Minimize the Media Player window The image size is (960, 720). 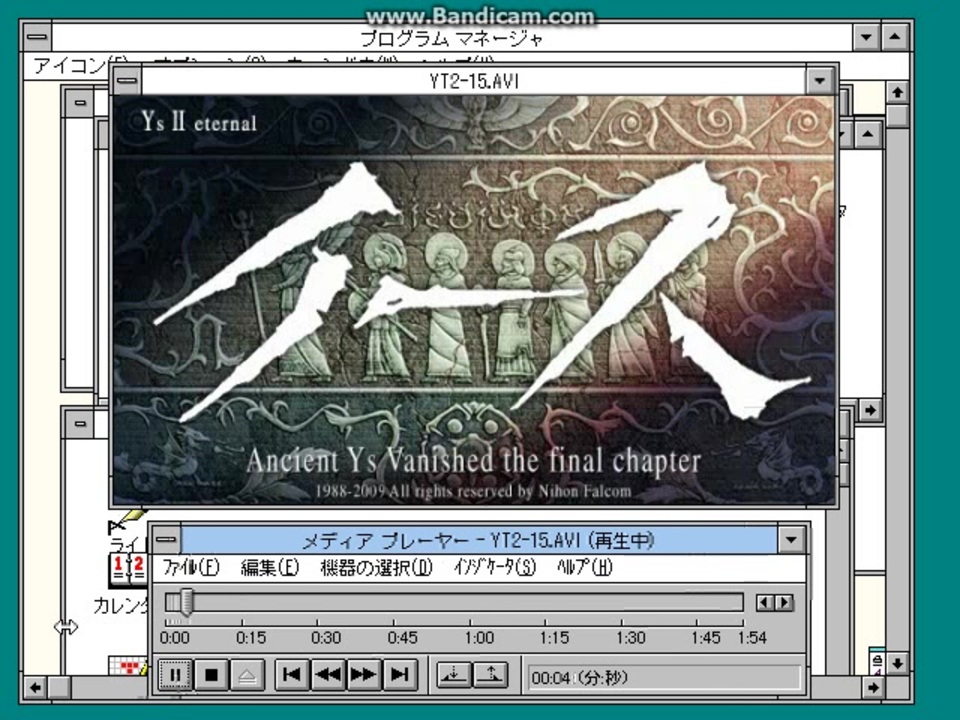pyautogui.click(x=792, y=539)
